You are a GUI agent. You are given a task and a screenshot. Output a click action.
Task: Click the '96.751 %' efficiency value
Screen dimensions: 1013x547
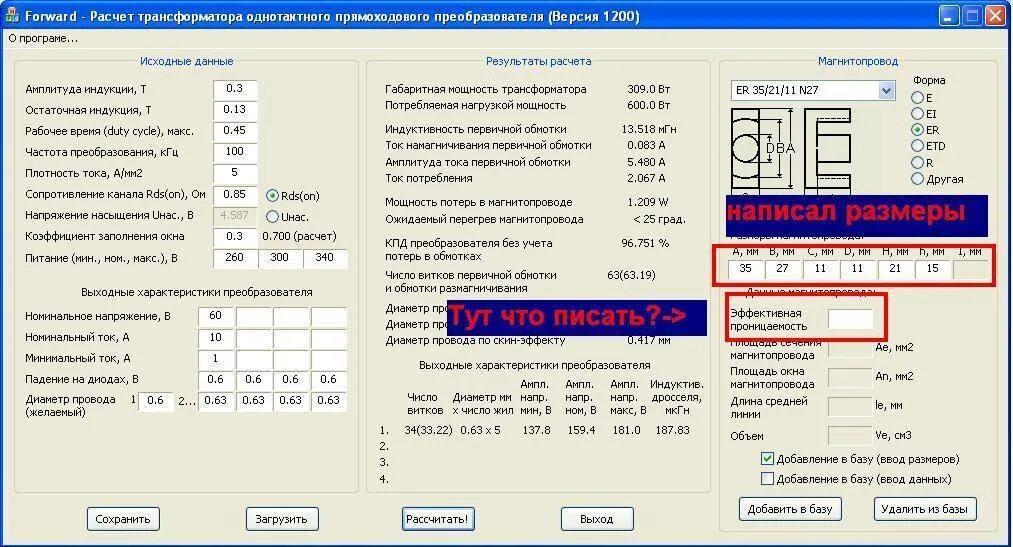click(x=645, y=243)
